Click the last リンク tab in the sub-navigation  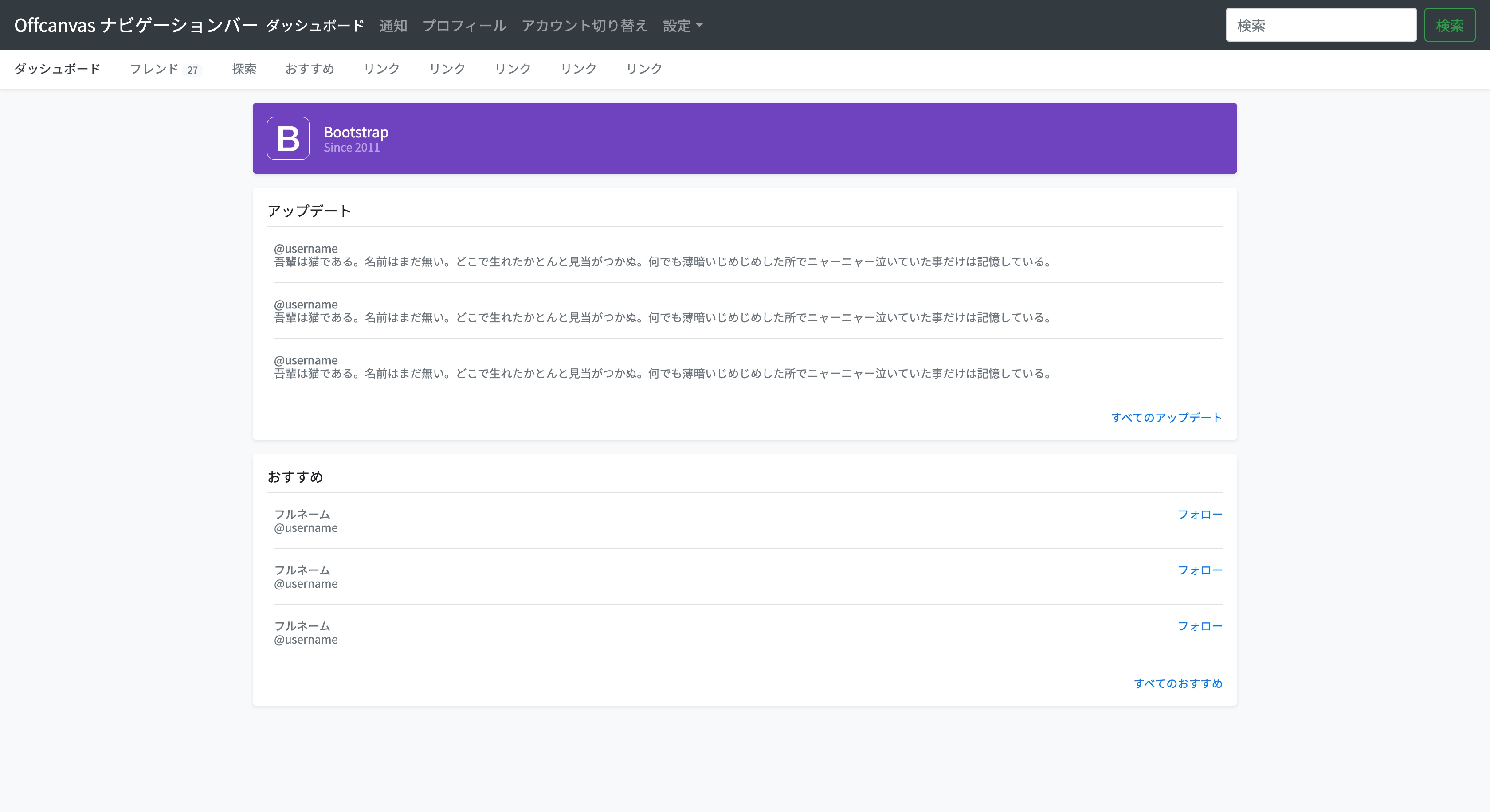point(644,69)
